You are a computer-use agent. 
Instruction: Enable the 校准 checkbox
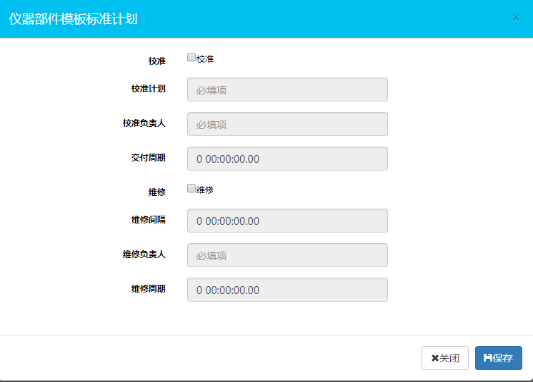point(191,57)
